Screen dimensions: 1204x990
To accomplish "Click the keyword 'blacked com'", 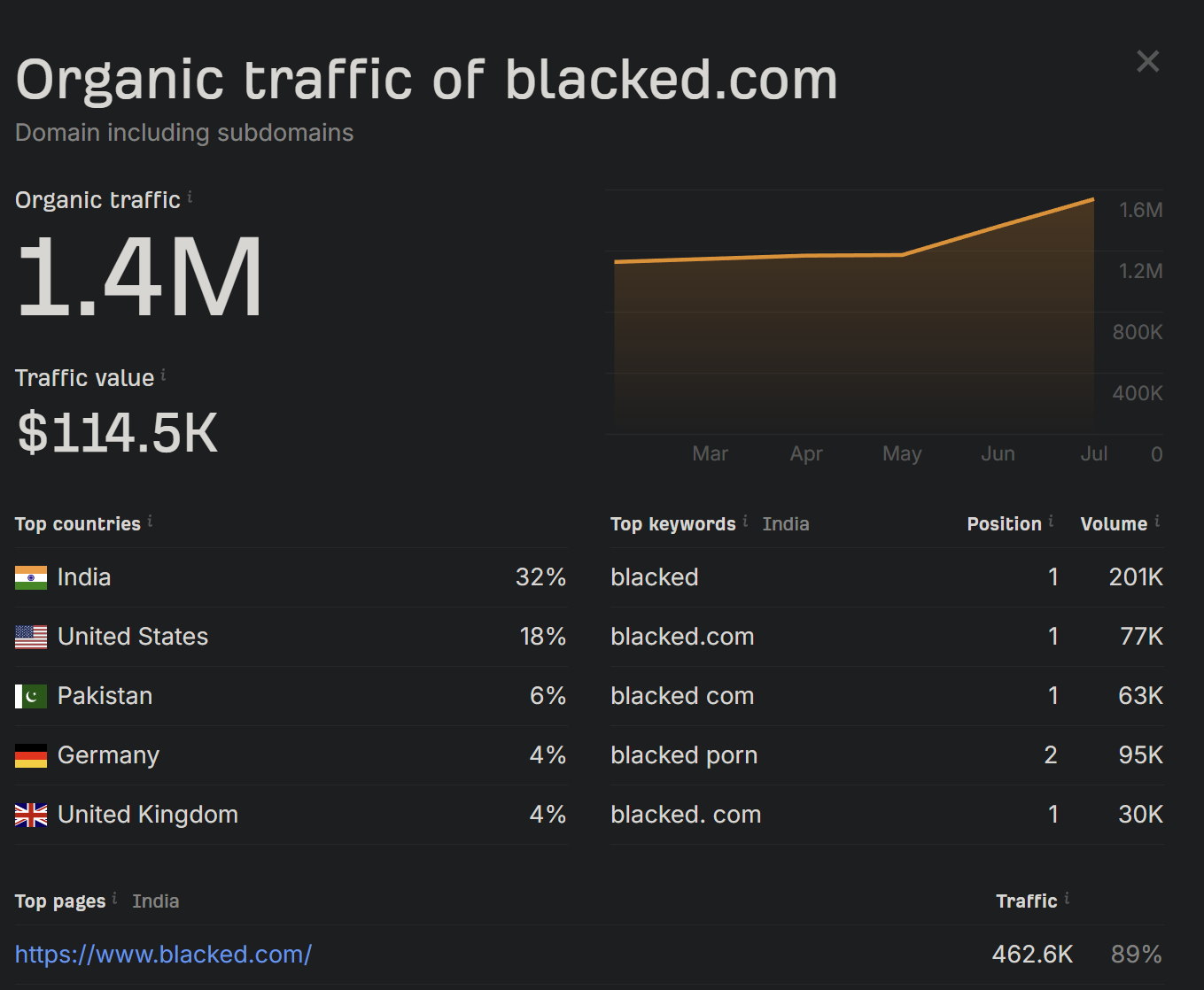I will [x=682, y=696].
